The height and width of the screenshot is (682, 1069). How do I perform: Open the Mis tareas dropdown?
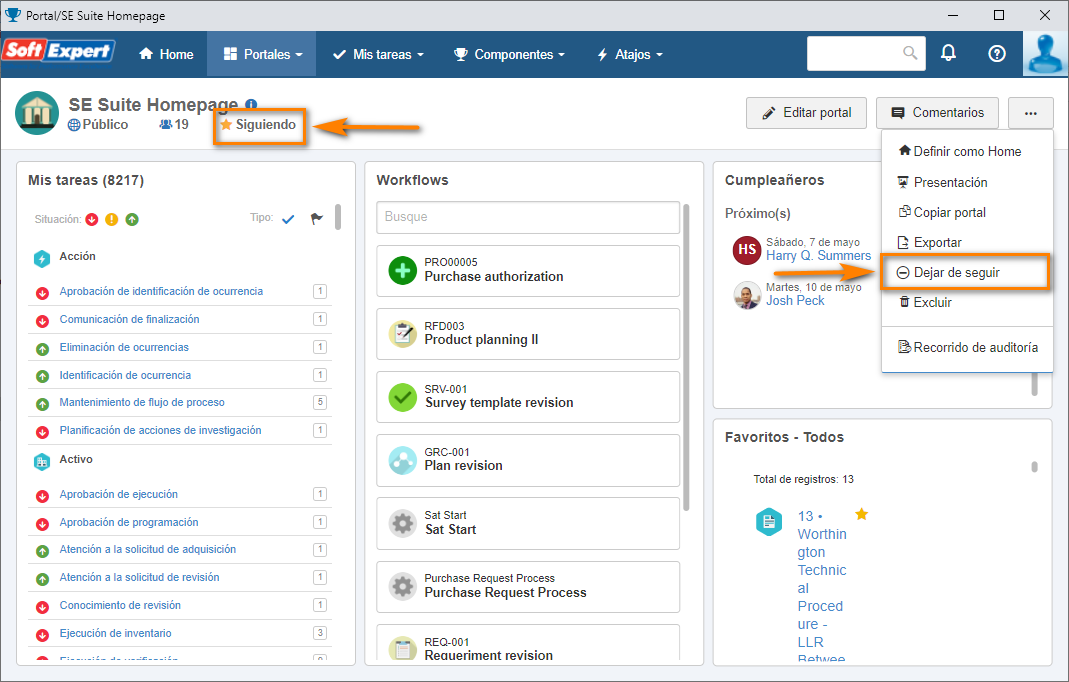click(x=378, y=54)
